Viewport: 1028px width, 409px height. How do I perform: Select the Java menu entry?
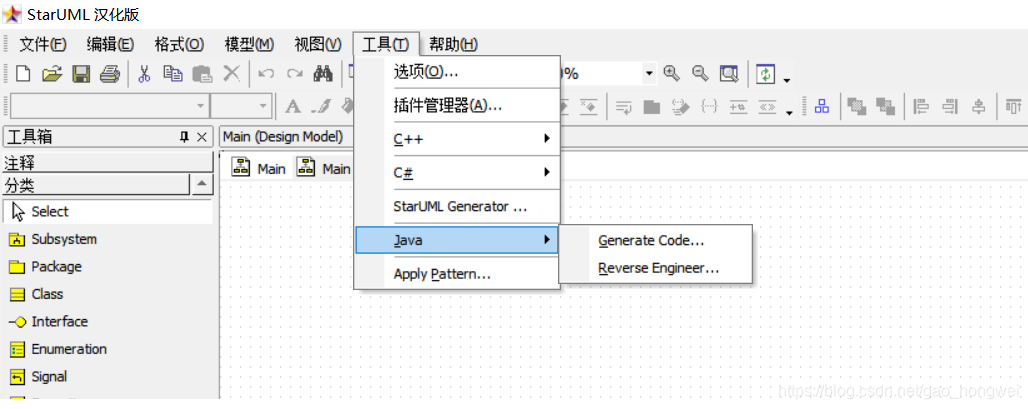pos(457,241)
